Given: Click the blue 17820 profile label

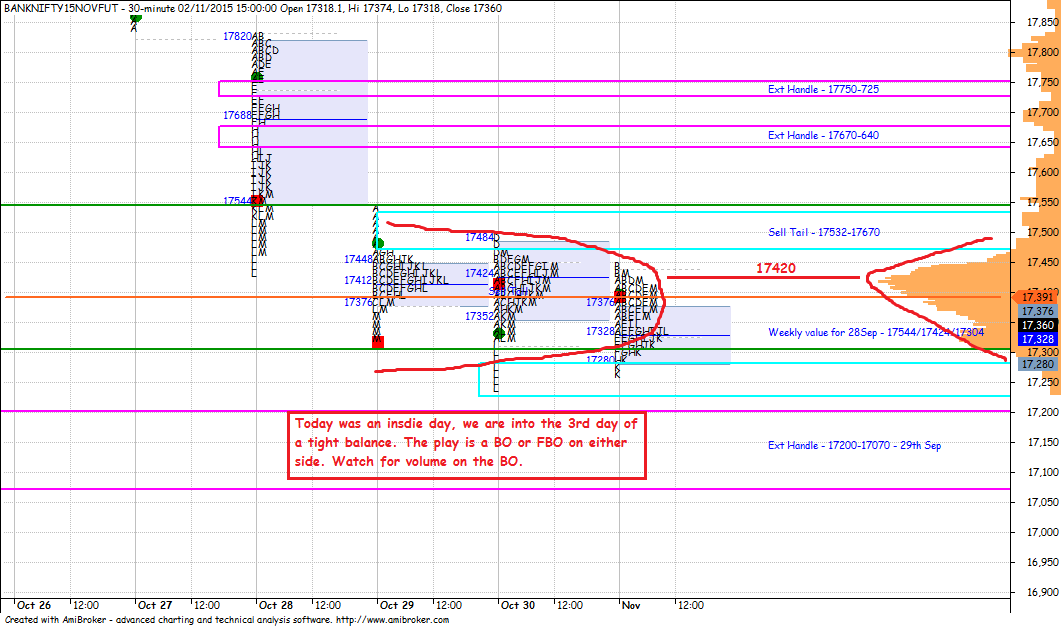Looking at the screenshot, I should (237, 36).
